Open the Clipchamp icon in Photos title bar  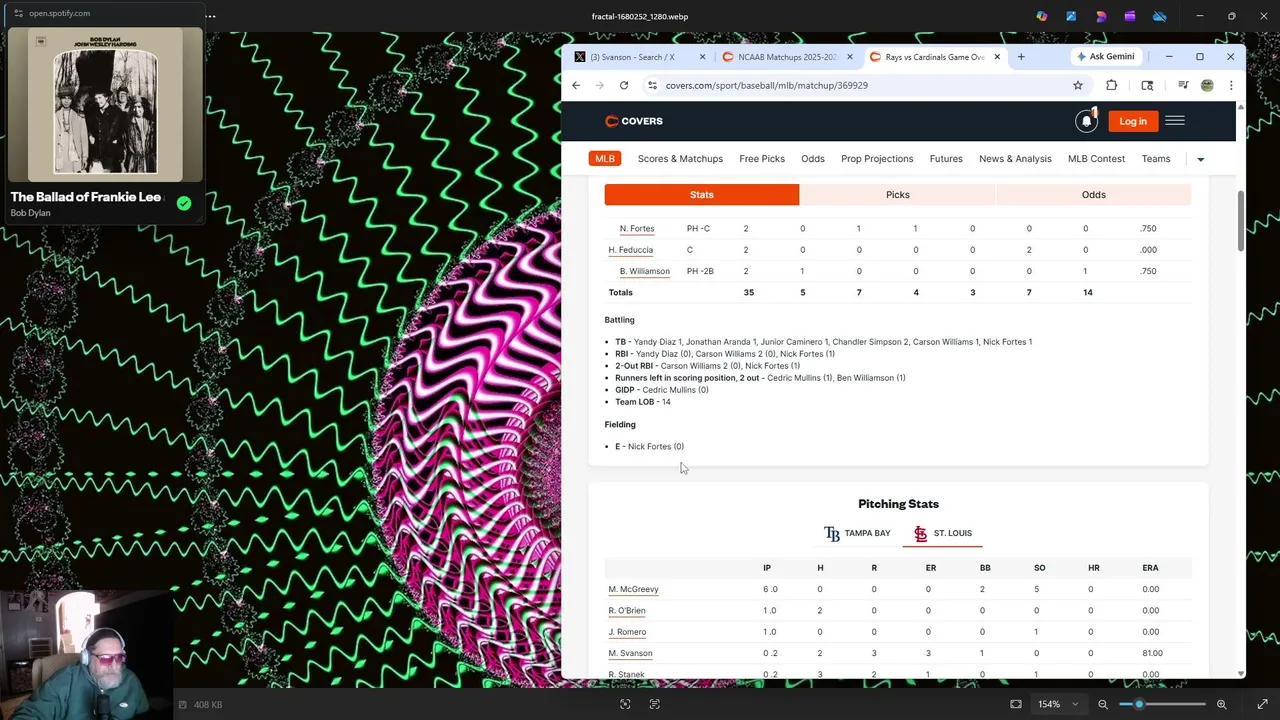(1130, 16)
